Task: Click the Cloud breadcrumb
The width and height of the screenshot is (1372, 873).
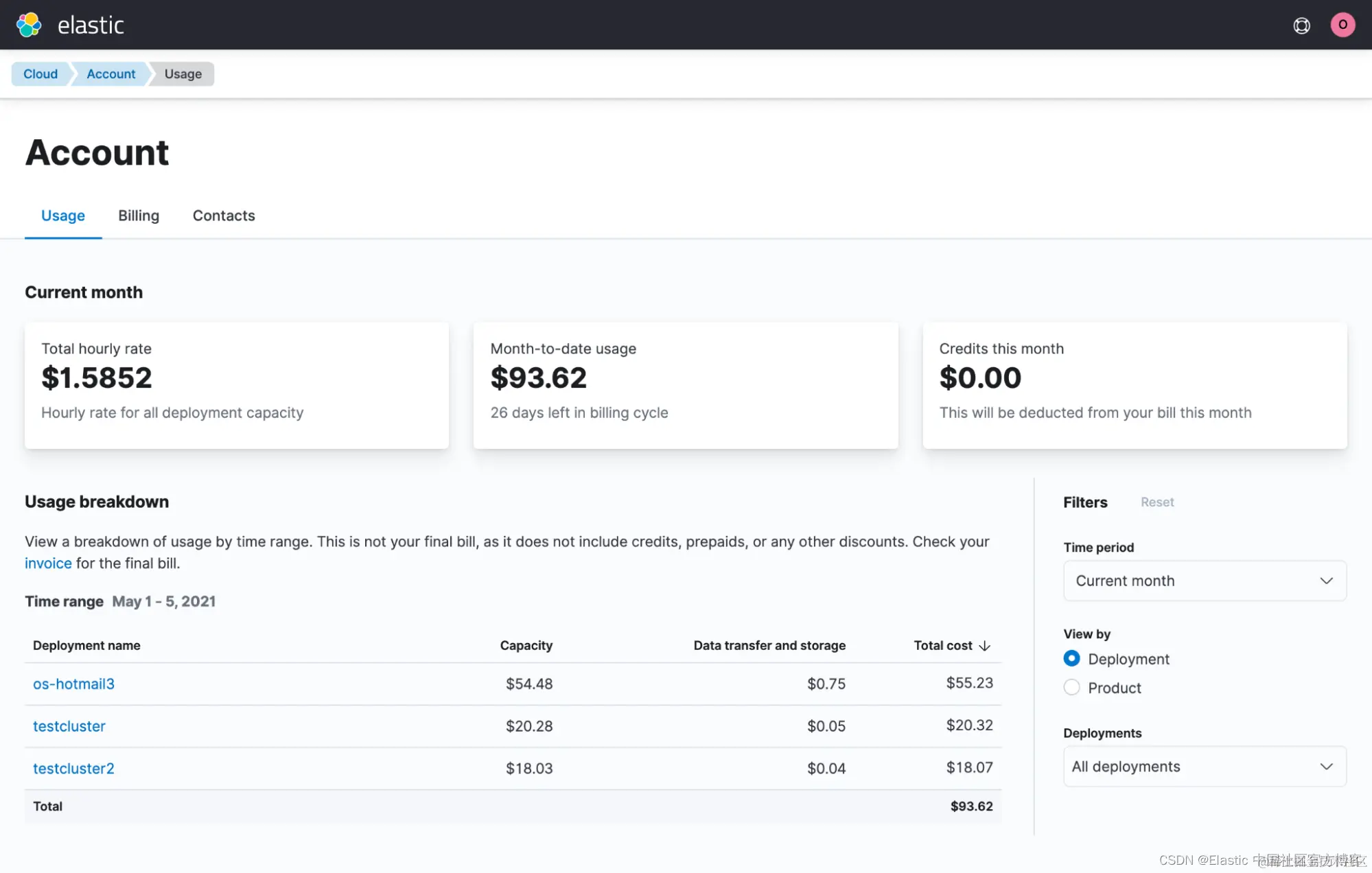Action: tap(40, 74)
